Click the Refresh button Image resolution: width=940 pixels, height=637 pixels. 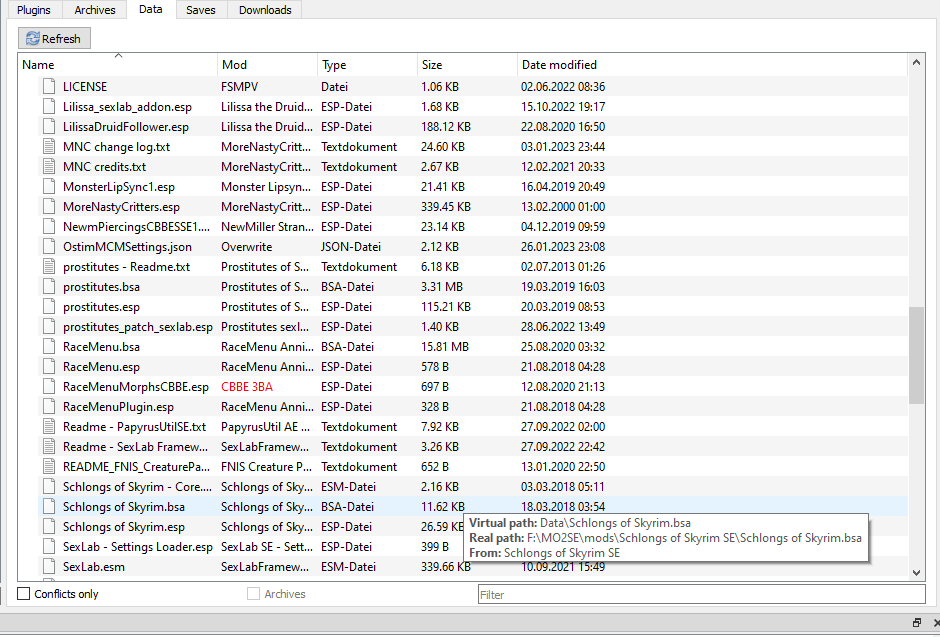(x=54, y=38)
